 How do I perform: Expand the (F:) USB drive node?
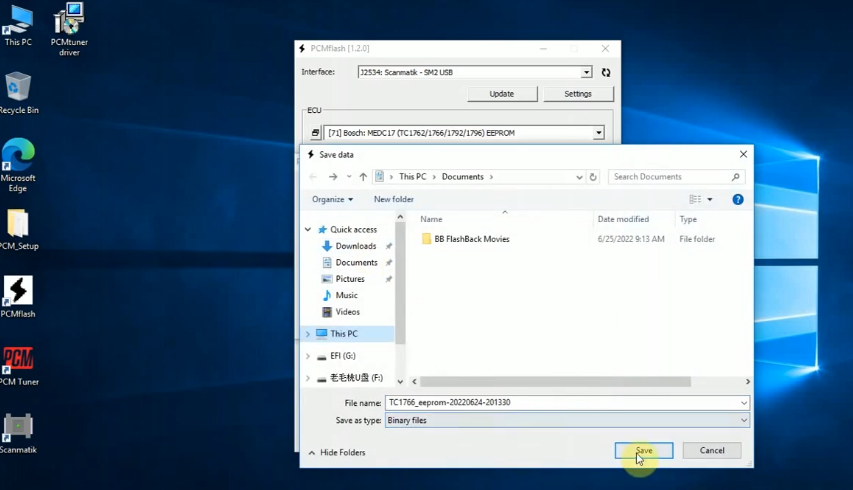coord(308,378)
